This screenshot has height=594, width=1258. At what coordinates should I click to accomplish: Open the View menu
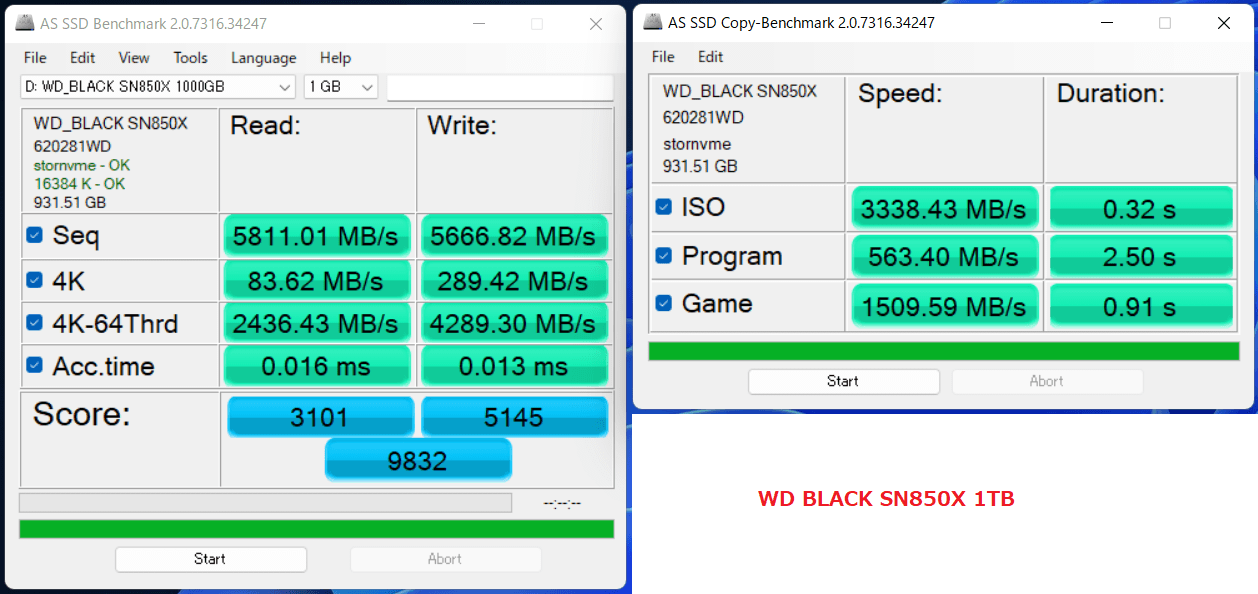(134, 58)
